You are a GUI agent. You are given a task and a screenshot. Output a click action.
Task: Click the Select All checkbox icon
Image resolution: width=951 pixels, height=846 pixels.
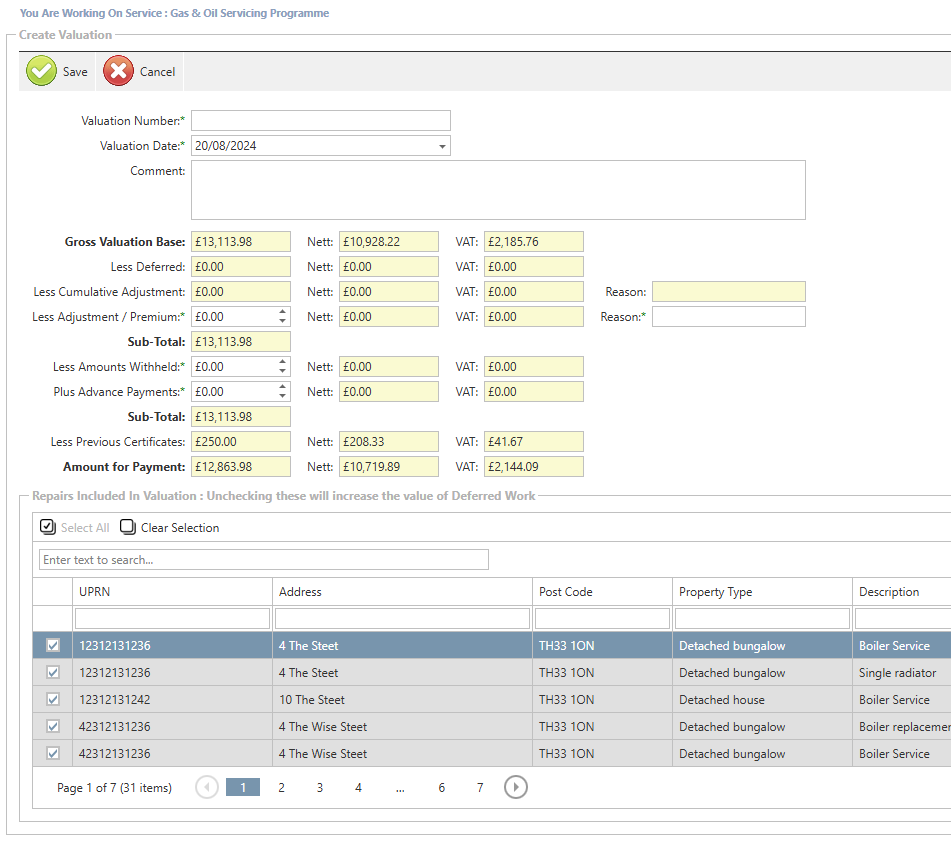(x=48, y=527)
